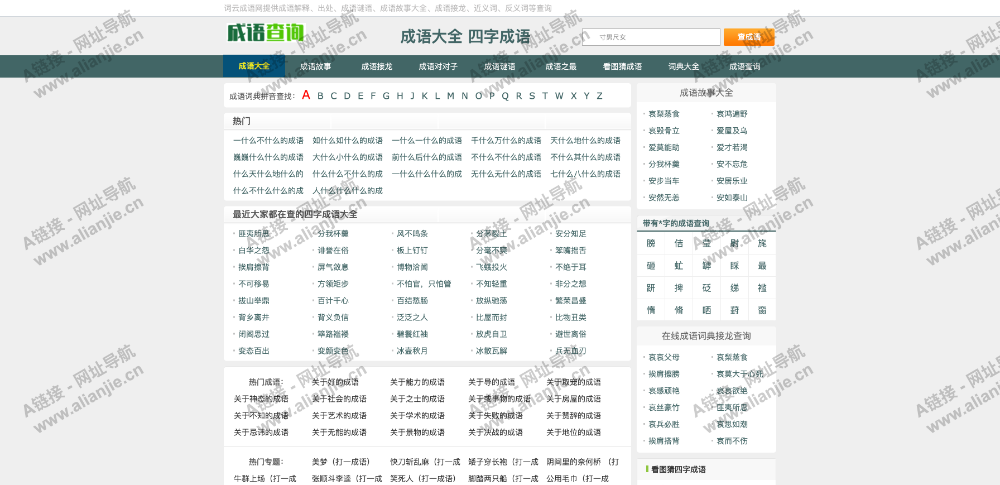Open the 成语之最 navigation tab
Image resolution: width=1000 pixels, height=485 pixels.
[x=561, y=66]
